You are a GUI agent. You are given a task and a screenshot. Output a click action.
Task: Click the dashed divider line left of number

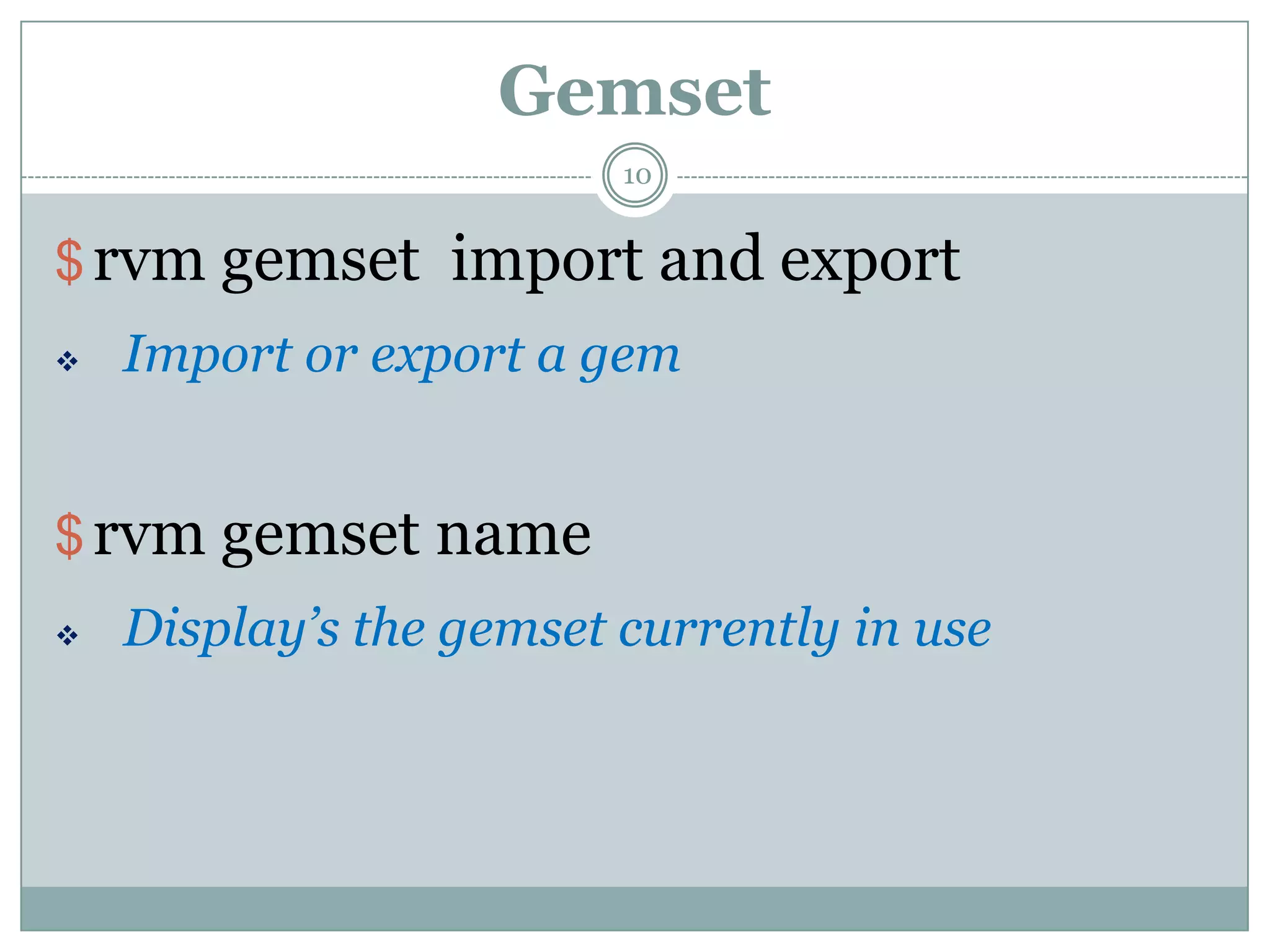click(x=307, y=177)
